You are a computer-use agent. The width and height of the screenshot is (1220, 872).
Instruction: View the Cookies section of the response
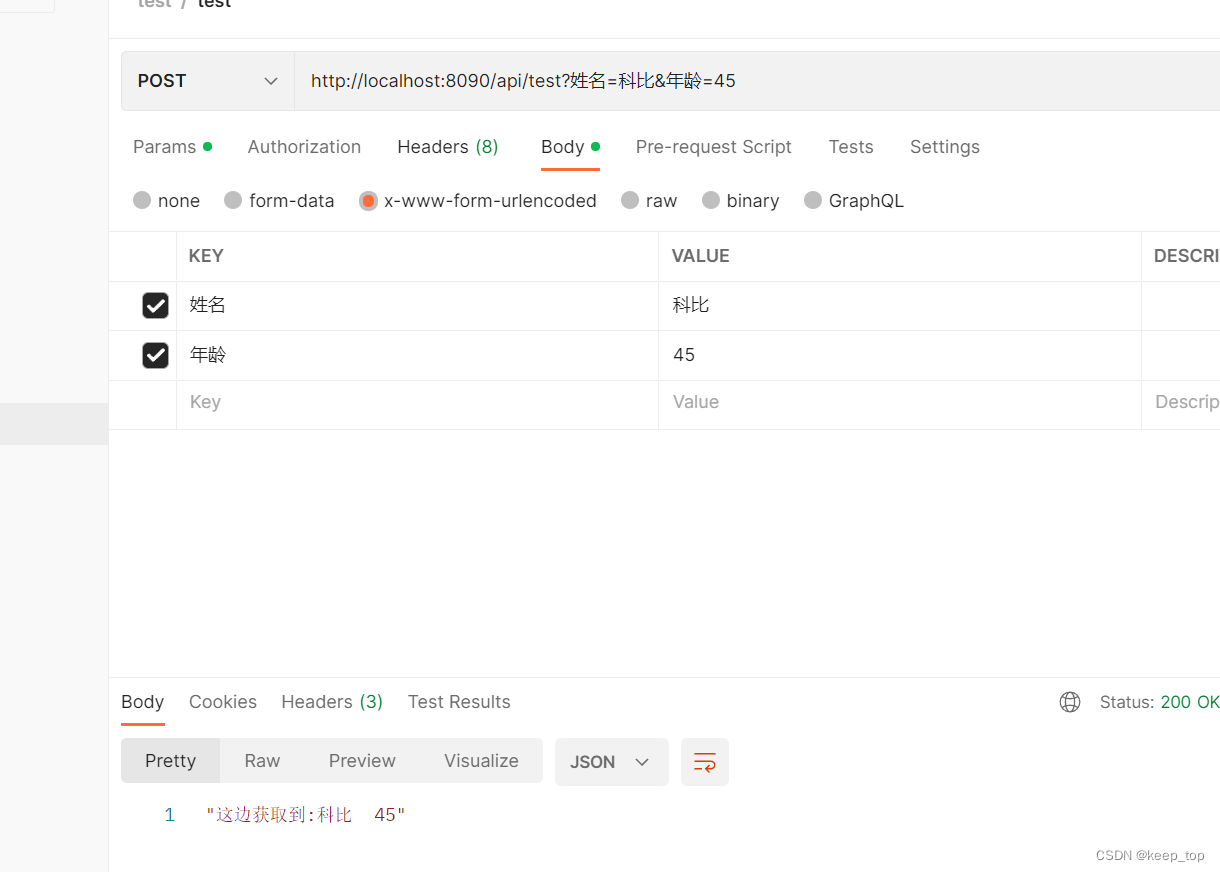click(222, 701)
